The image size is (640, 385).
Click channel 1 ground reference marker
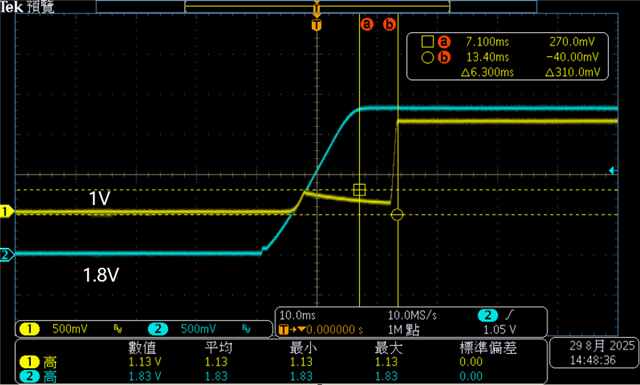click(7, 211)
